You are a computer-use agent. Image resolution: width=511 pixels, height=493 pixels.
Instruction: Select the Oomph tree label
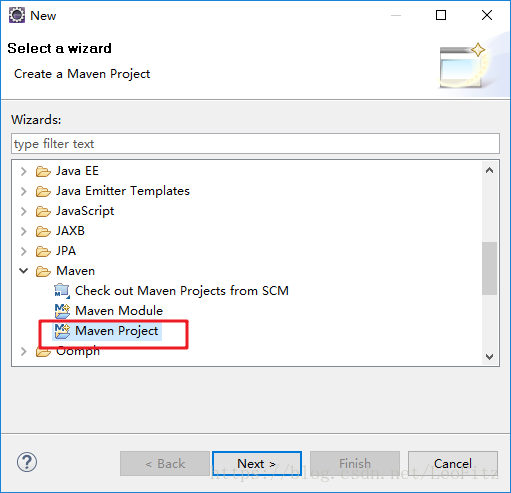tap(78, 351)
